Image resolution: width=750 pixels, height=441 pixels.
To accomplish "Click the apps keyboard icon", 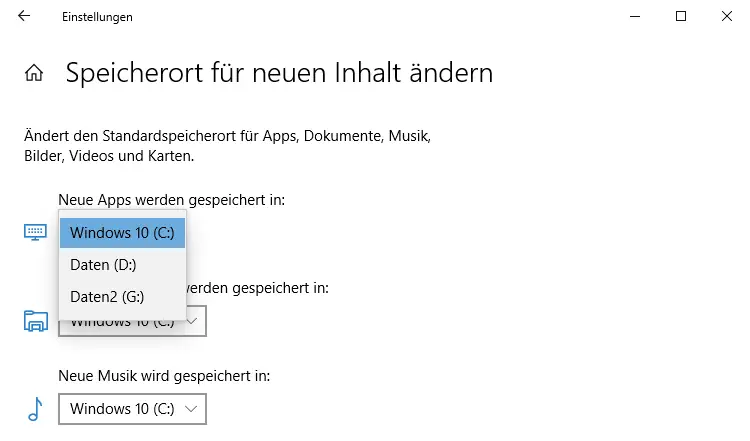I will click(35, 232).
